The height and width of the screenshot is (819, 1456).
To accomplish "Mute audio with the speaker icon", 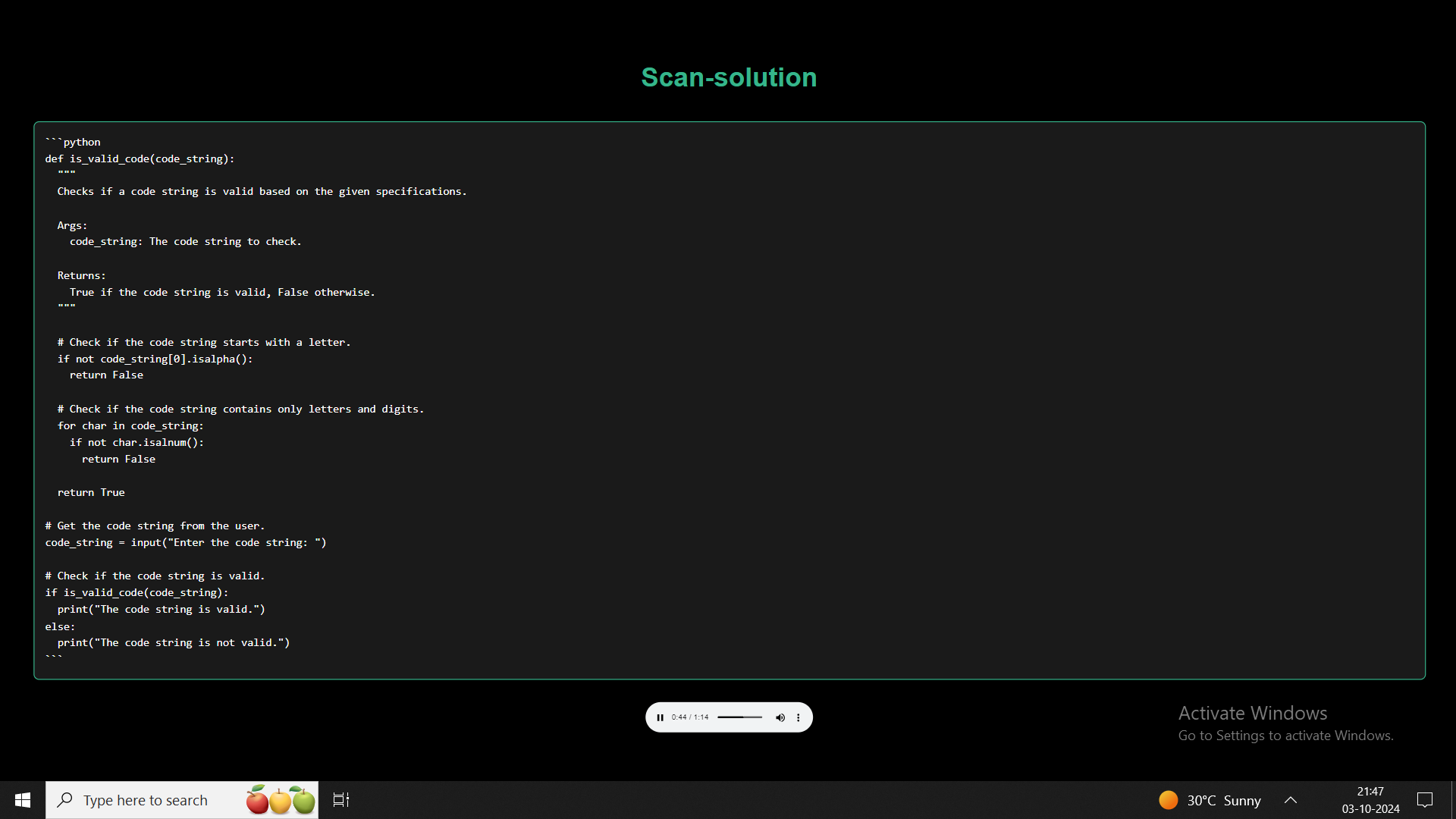I will pyautogui.click(x=780, y=717).
